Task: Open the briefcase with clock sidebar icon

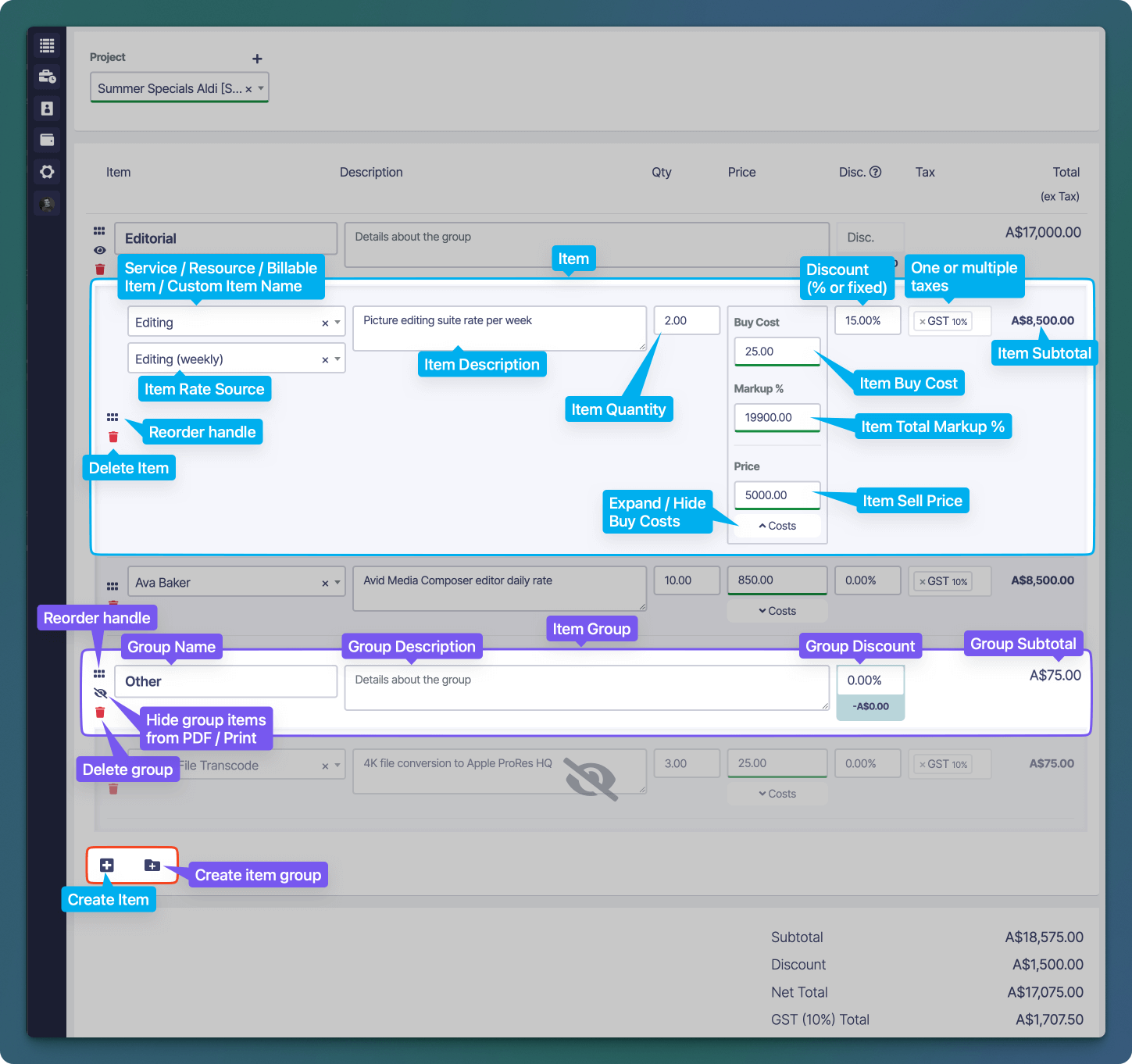Action: tap(47, 77)
